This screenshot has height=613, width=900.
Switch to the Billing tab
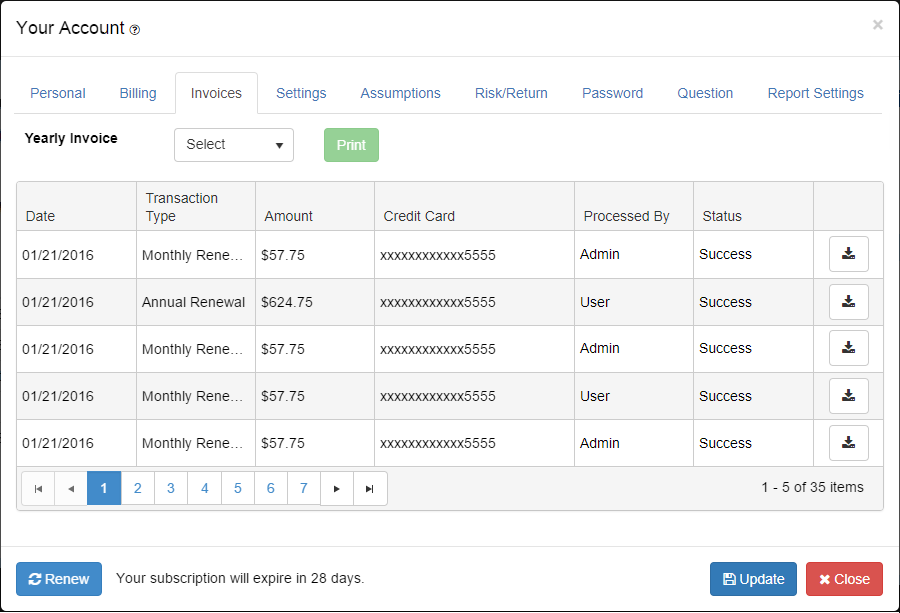(138, 93)
